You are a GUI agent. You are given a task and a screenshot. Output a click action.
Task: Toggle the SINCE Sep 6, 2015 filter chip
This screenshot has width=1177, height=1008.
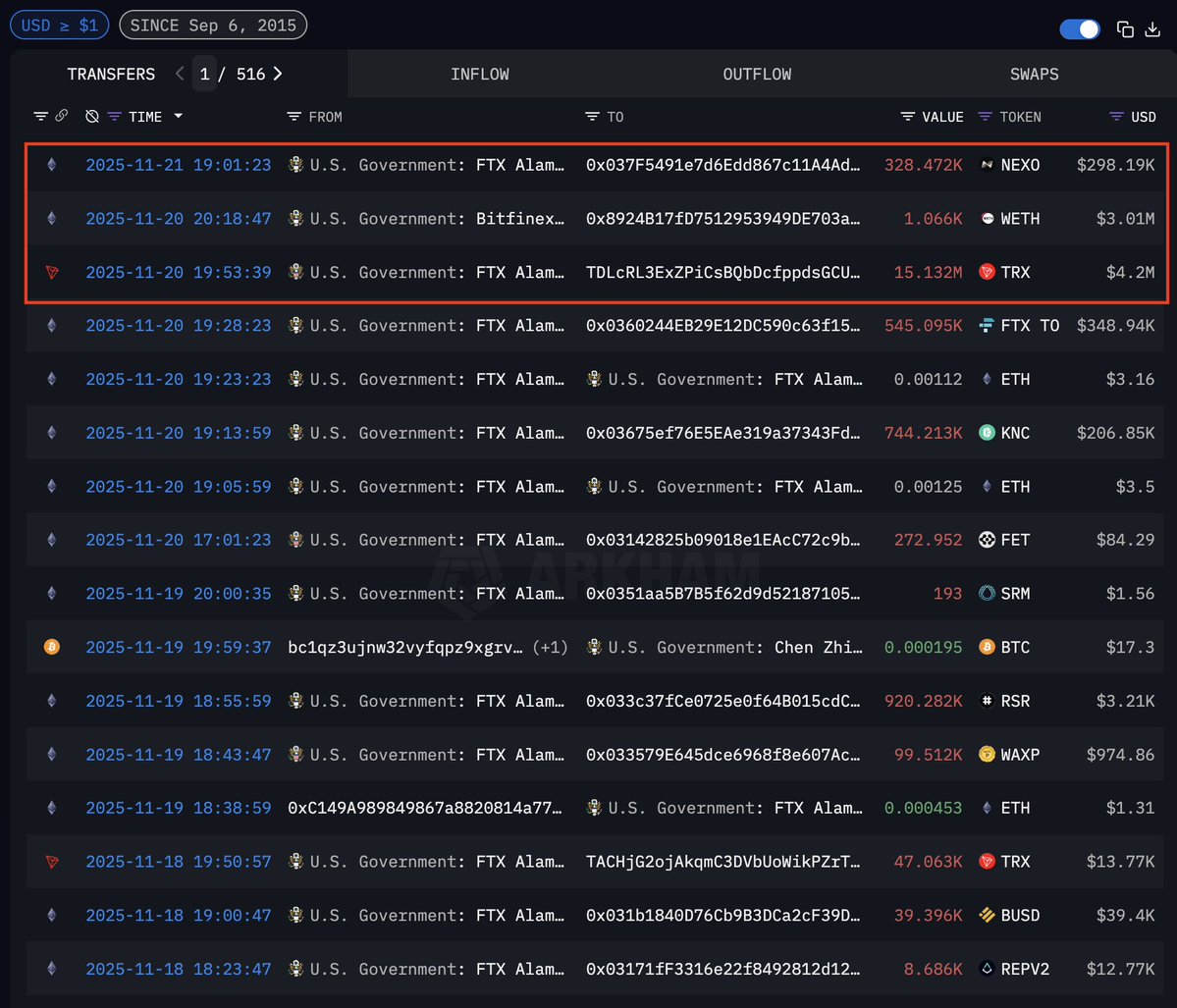click(x=213, y=26)
